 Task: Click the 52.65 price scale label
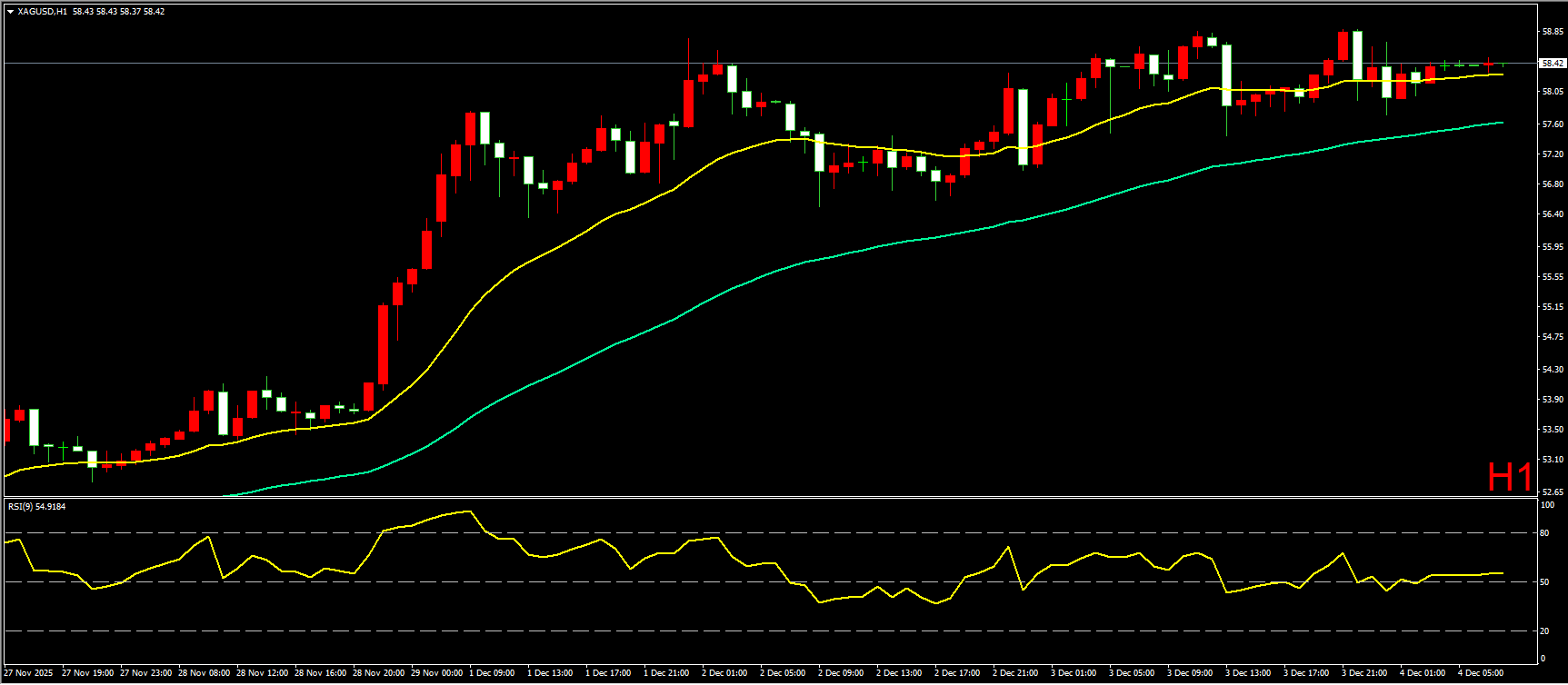click(1553, 491)
